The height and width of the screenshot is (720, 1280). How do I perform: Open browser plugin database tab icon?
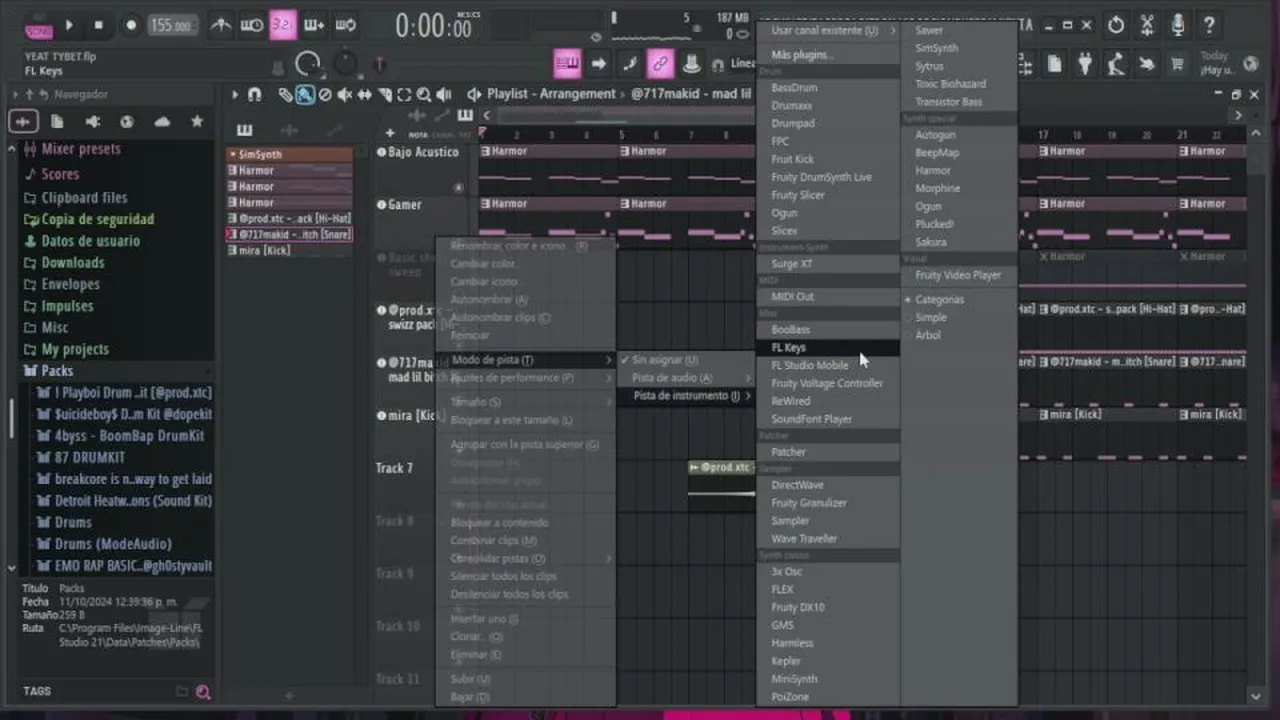(92, 121)
